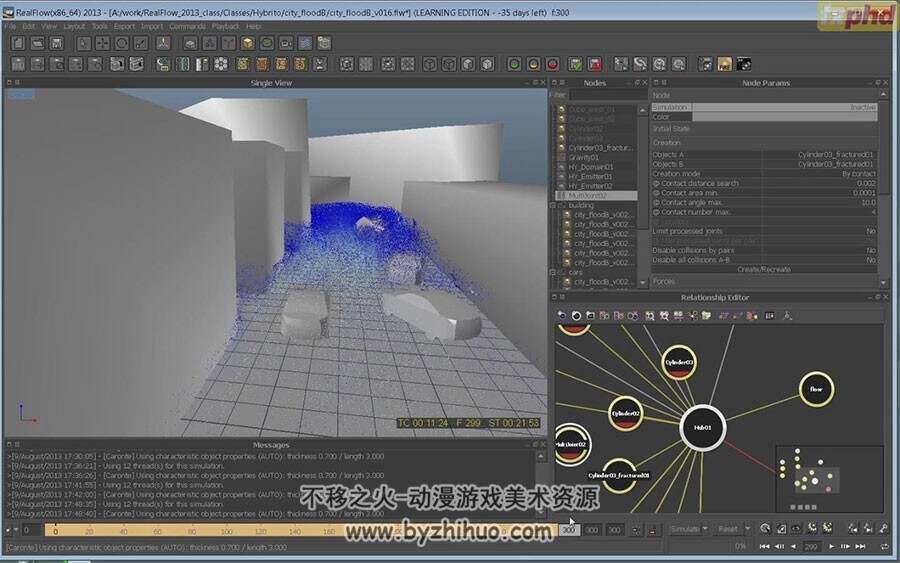The height and width of the screenshot is (563, 900).
Task: Click the Nodes Filter input field
Action: pos(608,95)
